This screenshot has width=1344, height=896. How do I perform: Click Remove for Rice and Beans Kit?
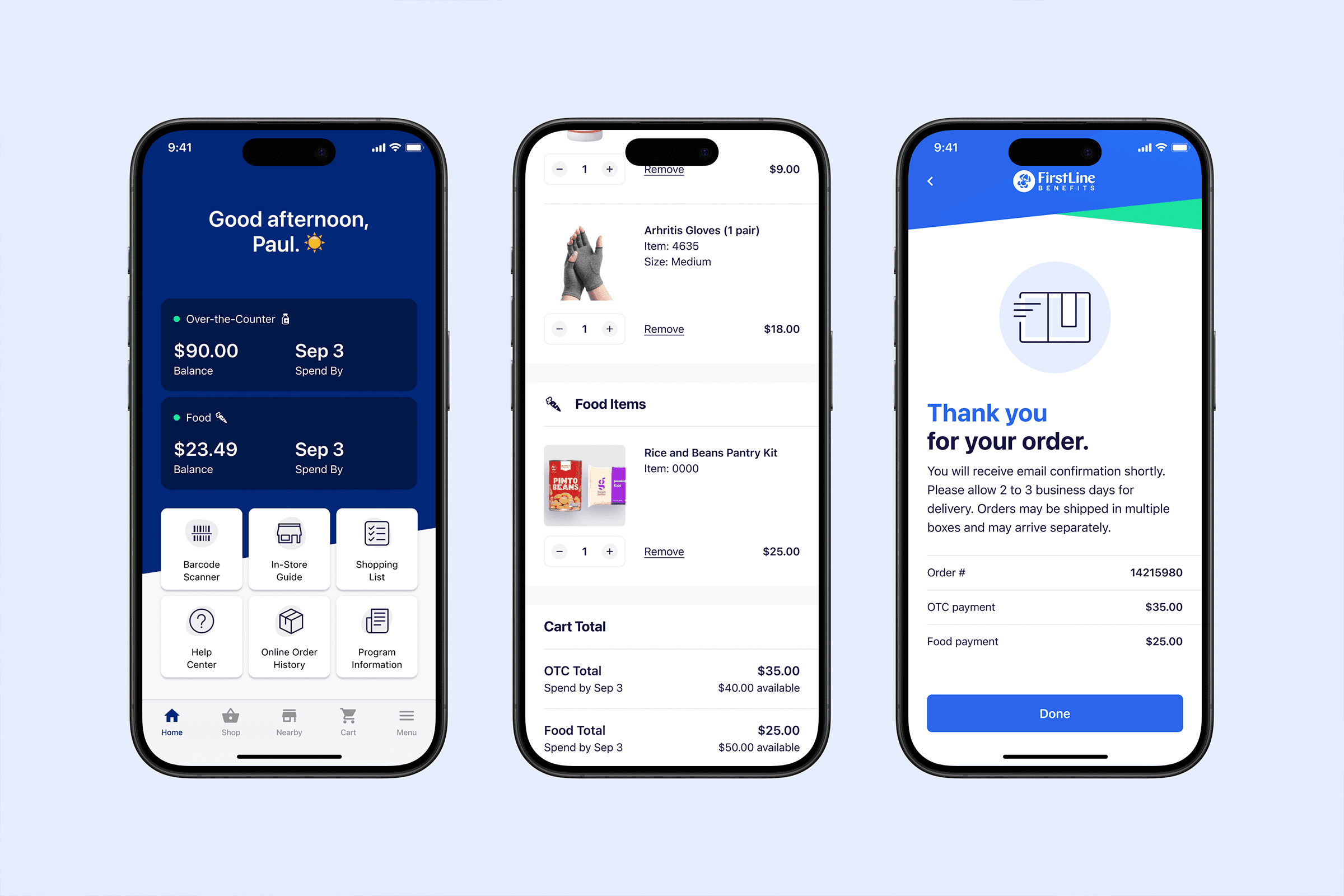[x=664, y=551]
